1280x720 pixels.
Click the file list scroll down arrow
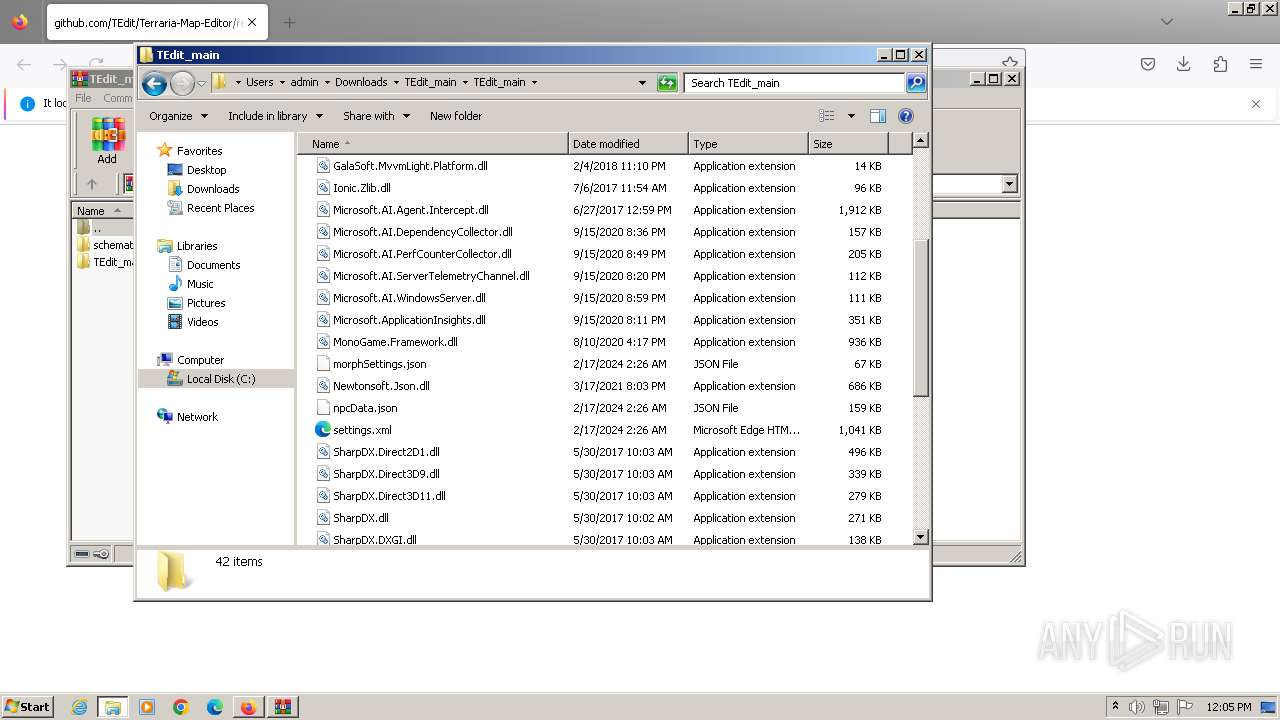[921, 538]
